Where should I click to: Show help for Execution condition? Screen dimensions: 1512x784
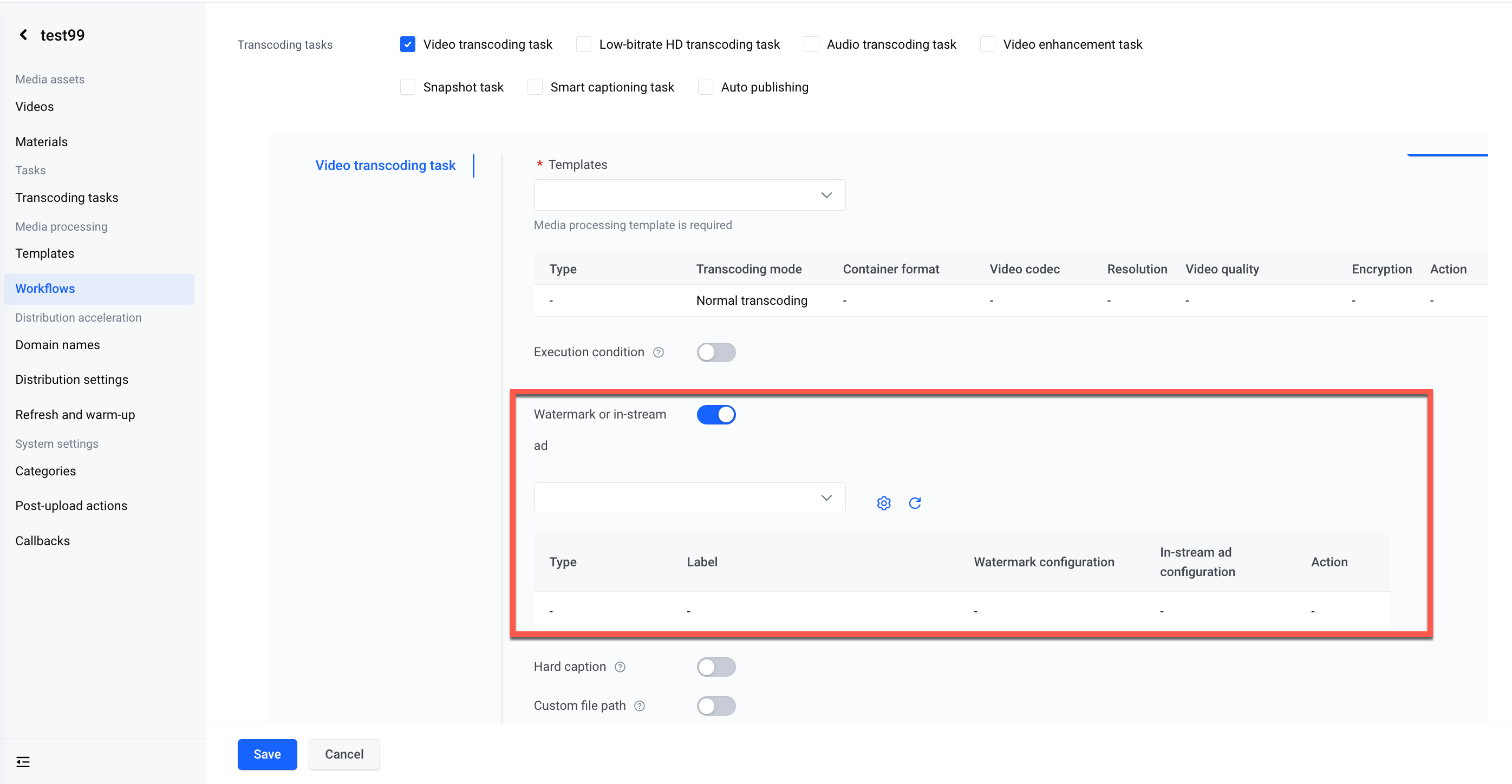659,352
